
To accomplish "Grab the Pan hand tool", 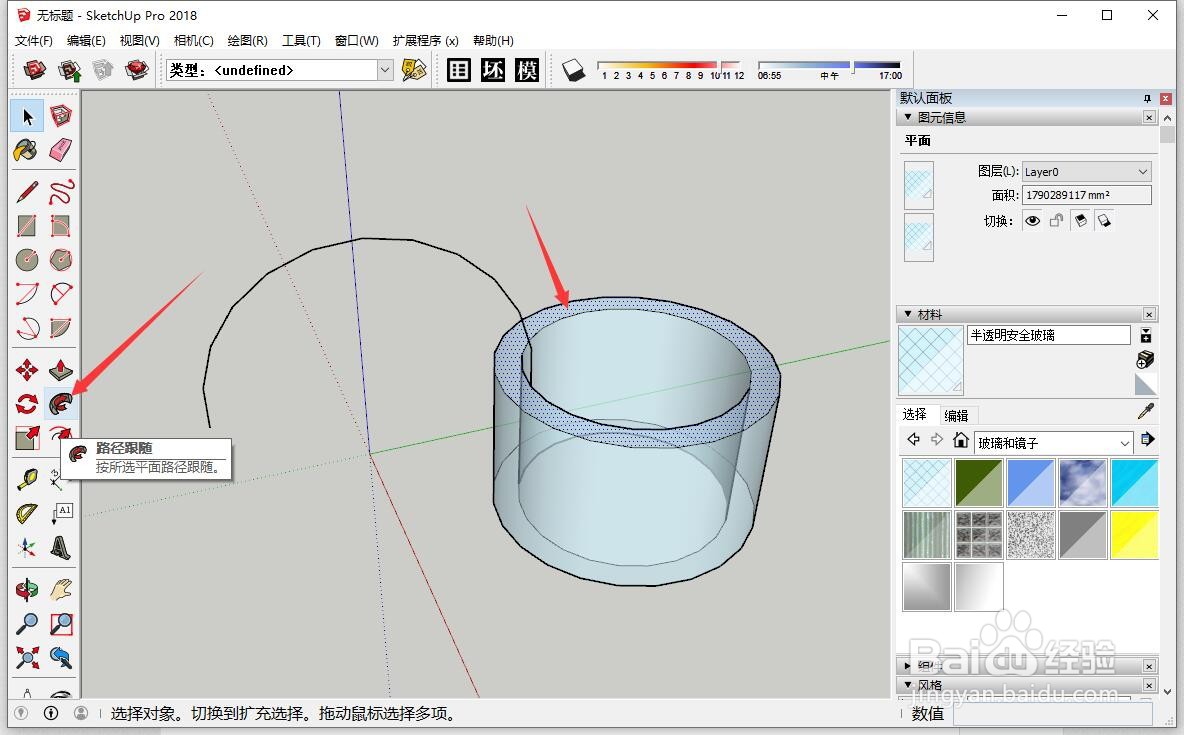I will [62, 589].
